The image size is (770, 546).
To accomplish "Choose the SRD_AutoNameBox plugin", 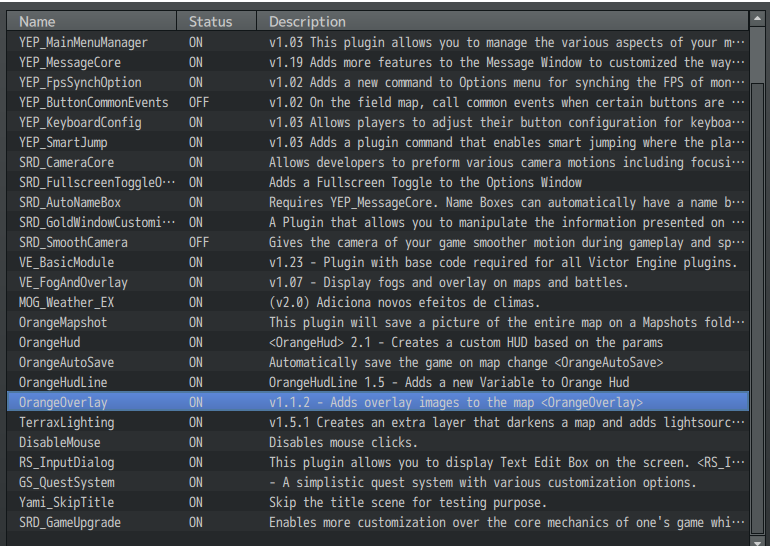I will tap(378, 202).
